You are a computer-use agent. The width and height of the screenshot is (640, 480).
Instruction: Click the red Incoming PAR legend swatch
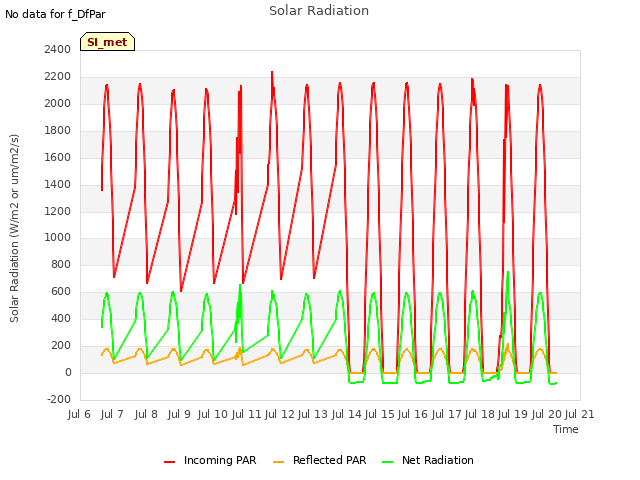(169, 462)
